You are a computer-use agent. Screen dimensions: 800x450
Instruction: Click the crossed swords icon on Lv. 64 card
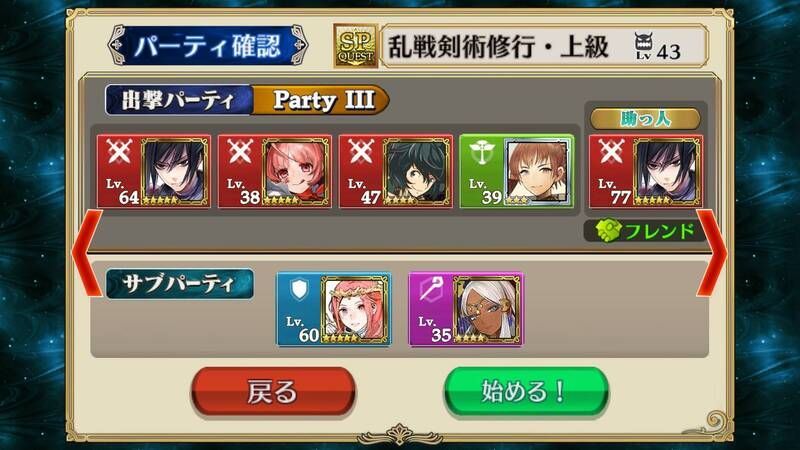119,152
